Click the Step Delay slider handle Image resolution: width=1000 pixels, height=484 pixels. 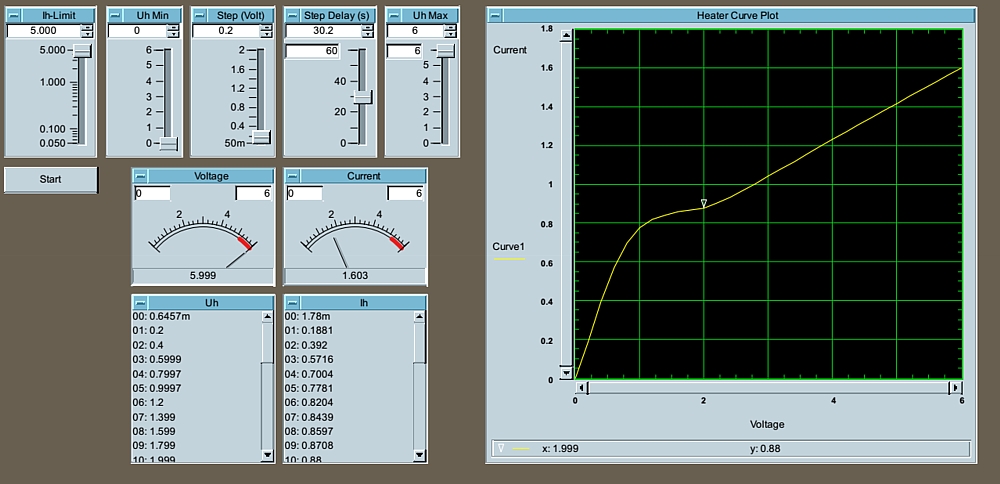(x=363, y=97)
